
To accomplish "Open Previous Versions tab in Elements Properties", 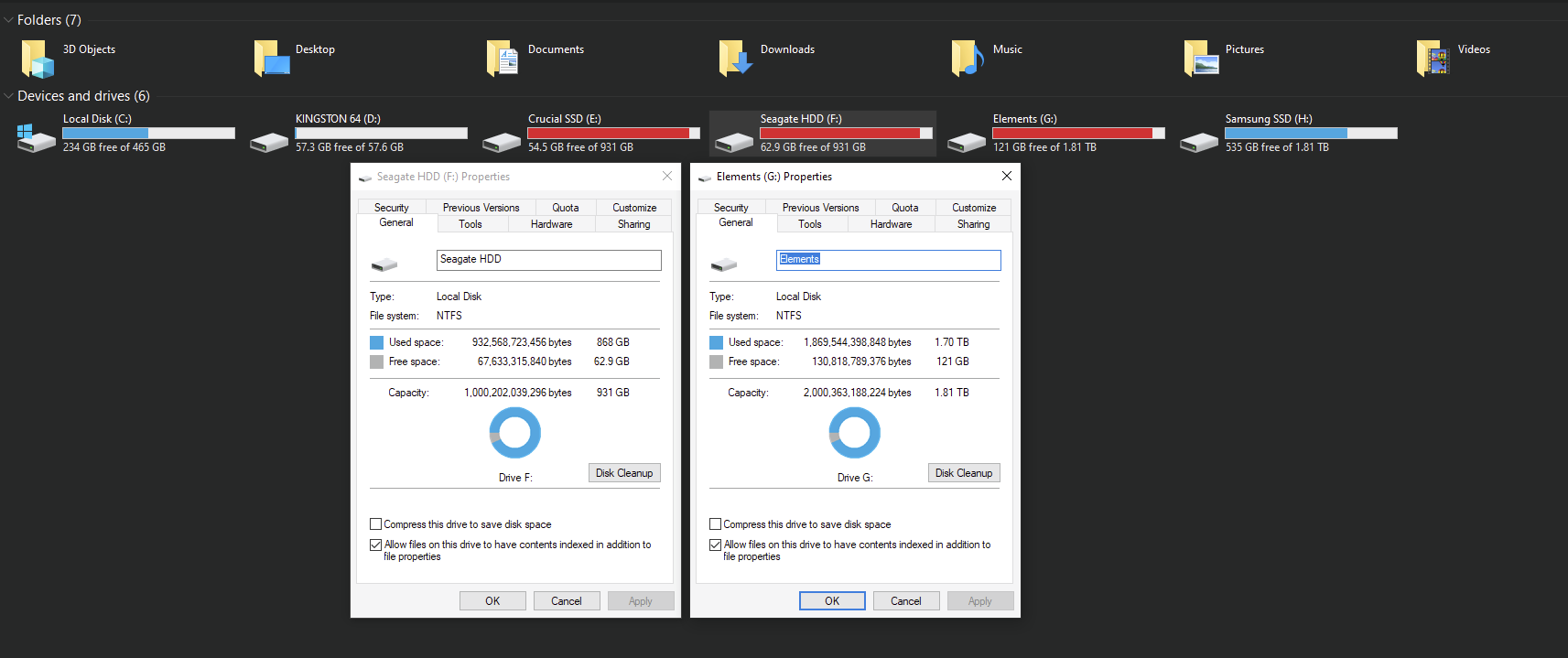I will [820, 208].
